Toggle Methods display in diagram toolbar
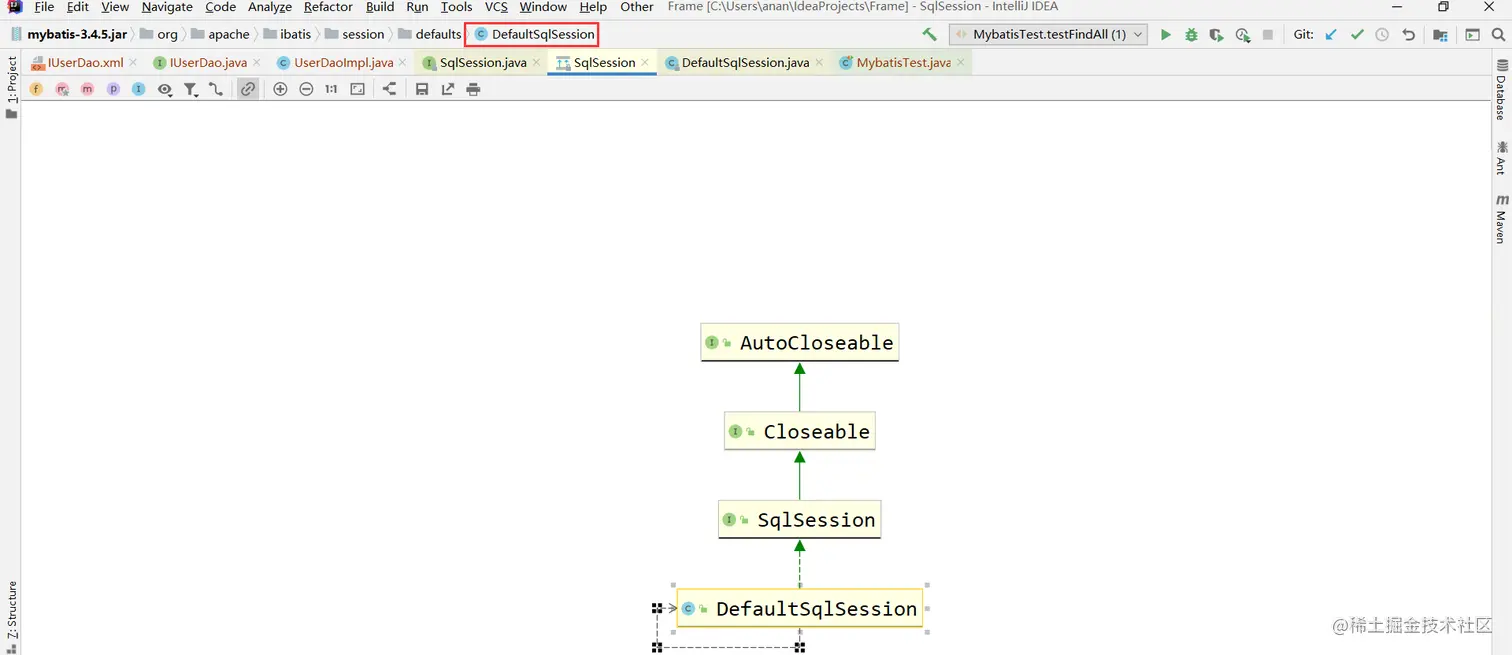Screen dimensions: 1512x655 (x=87, y=89)
